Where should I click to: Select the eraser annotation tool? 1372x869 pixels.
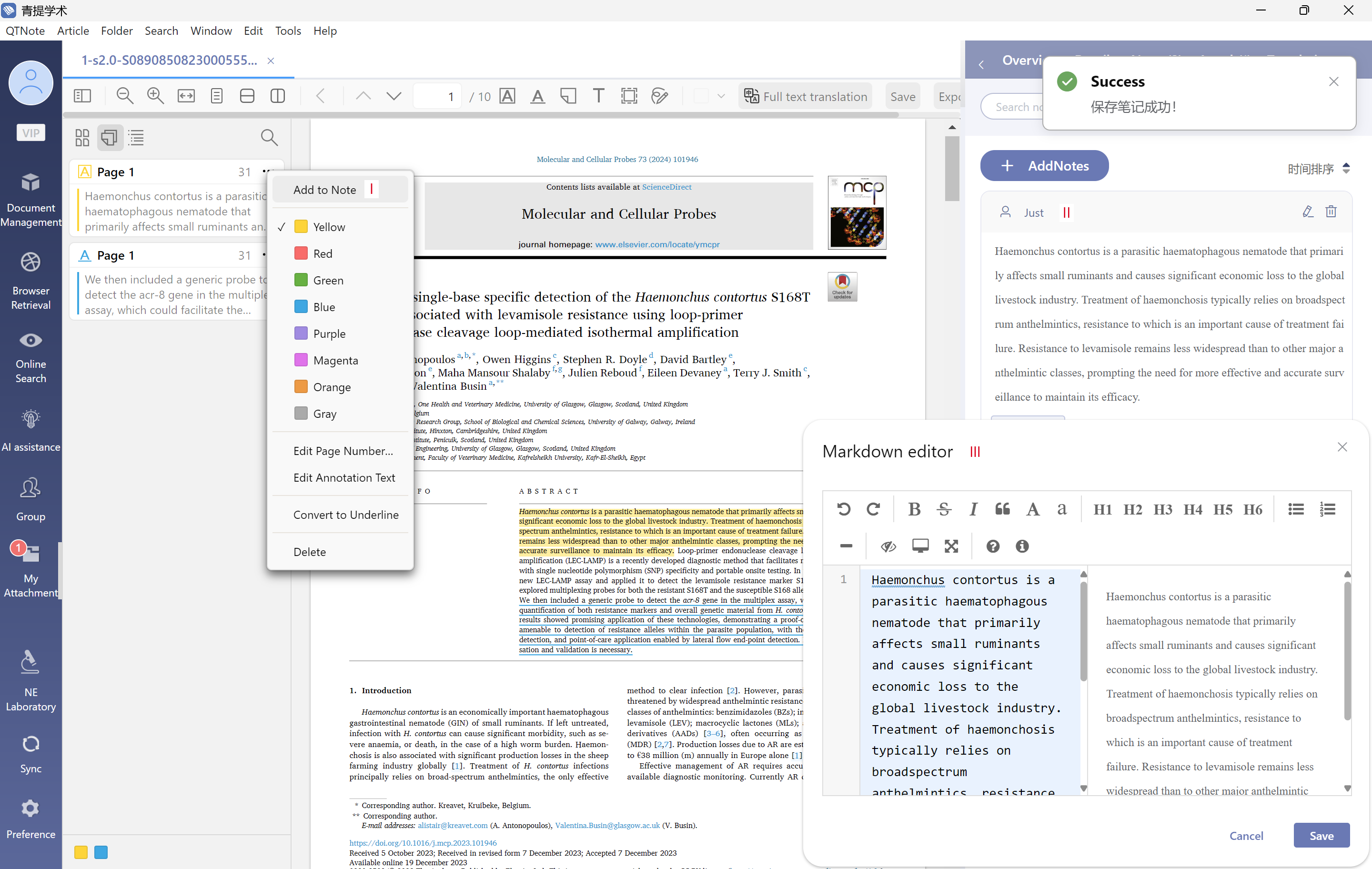pos(660,96)
